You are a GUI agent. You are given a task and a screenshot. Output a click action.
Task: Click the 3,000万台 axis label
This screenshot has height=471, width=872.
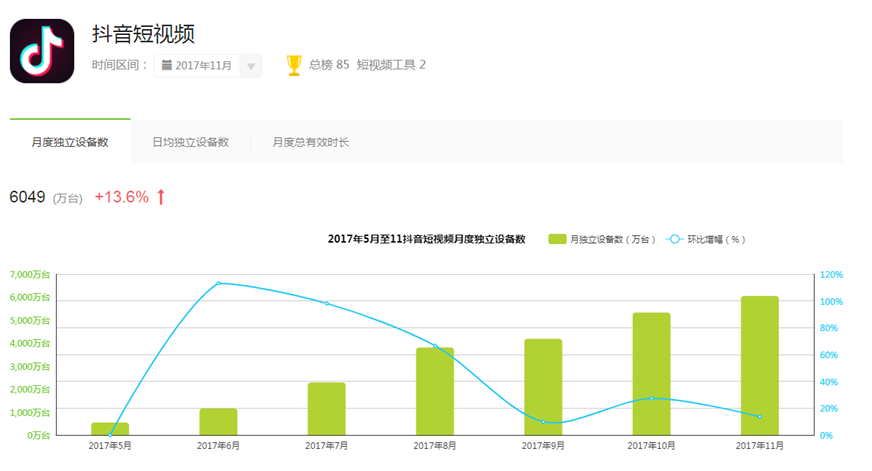click(x=30, y=366)
